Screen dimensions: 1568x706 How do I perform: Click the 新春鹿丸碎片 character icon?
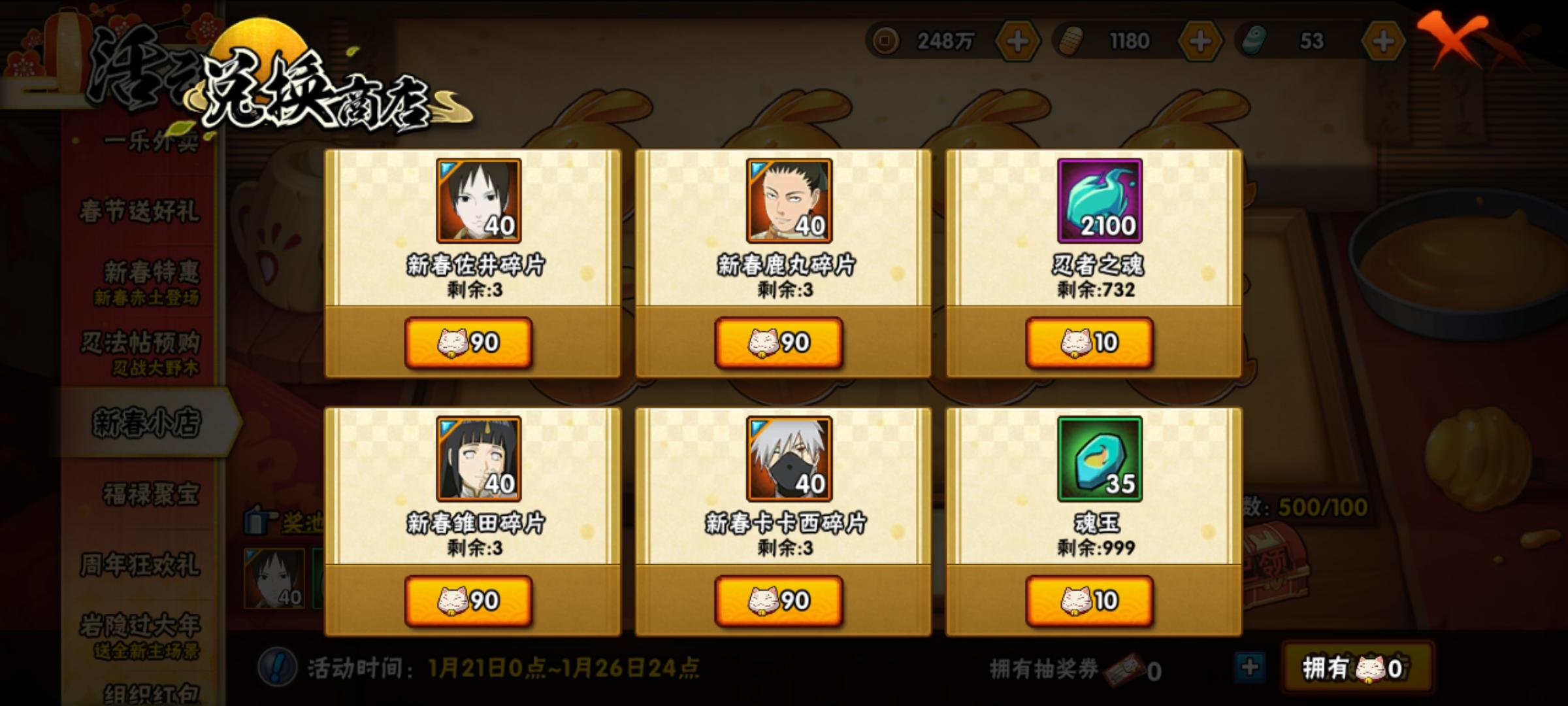tap(789, 201)
